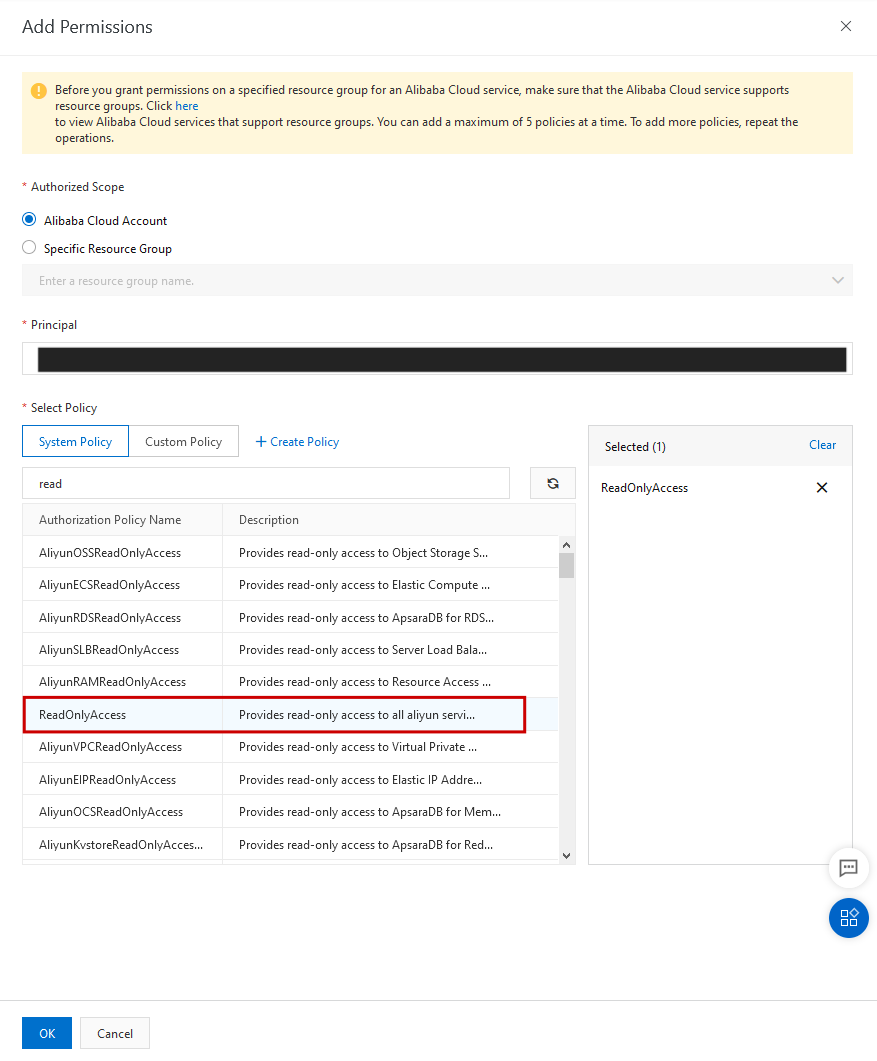The height and width of the screenshot is (1061, 877).
Task: Click the 'all aliyun servi...' description cell
Action: [357, 715]
